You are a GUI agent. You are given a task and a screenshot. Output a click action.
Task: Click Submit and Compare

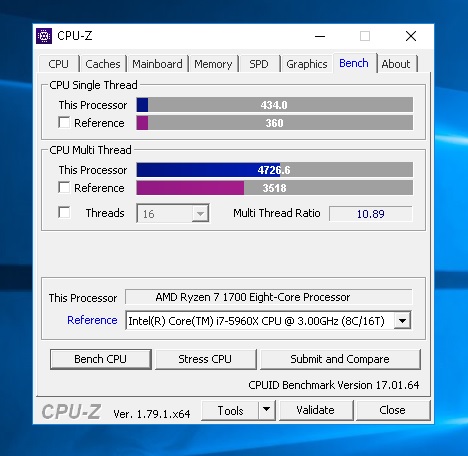[340, 359]
